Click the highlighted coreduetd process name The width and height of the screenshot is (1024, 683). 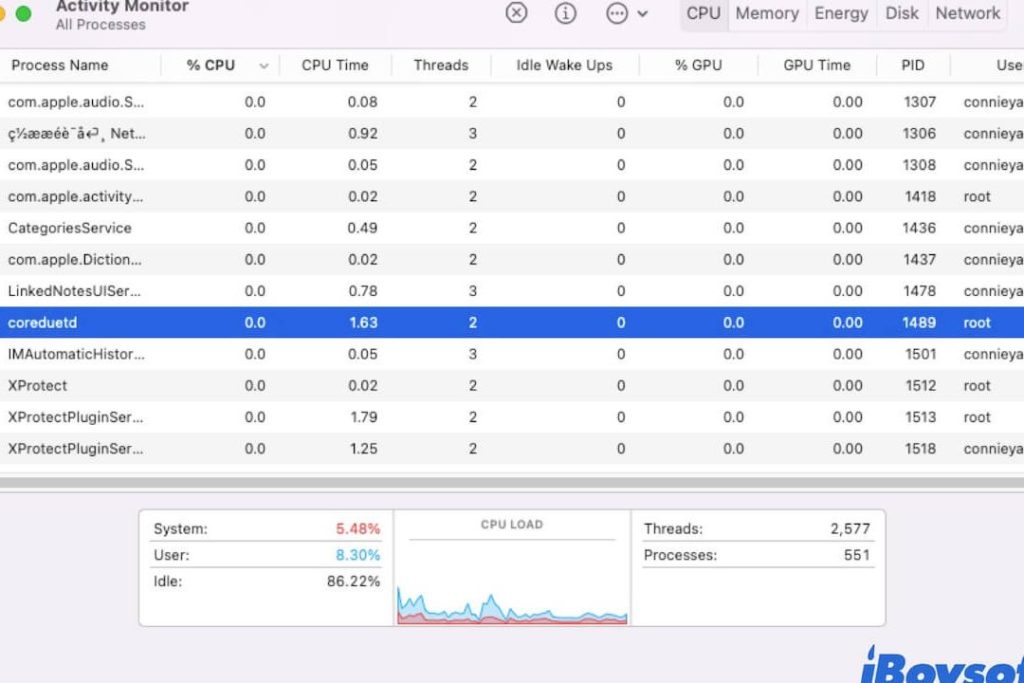coord(42,323)
